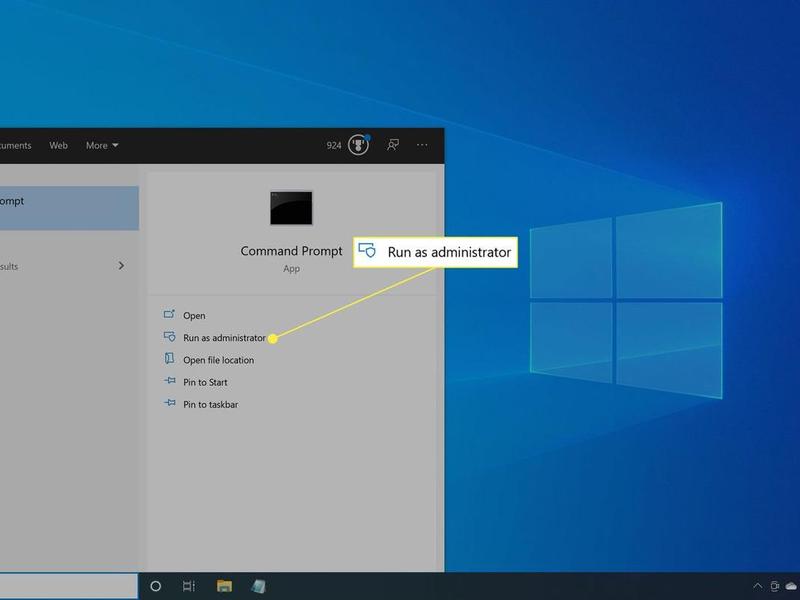
Task: Click the Command Prompt app thumbnail
Action: coord(291,208)
